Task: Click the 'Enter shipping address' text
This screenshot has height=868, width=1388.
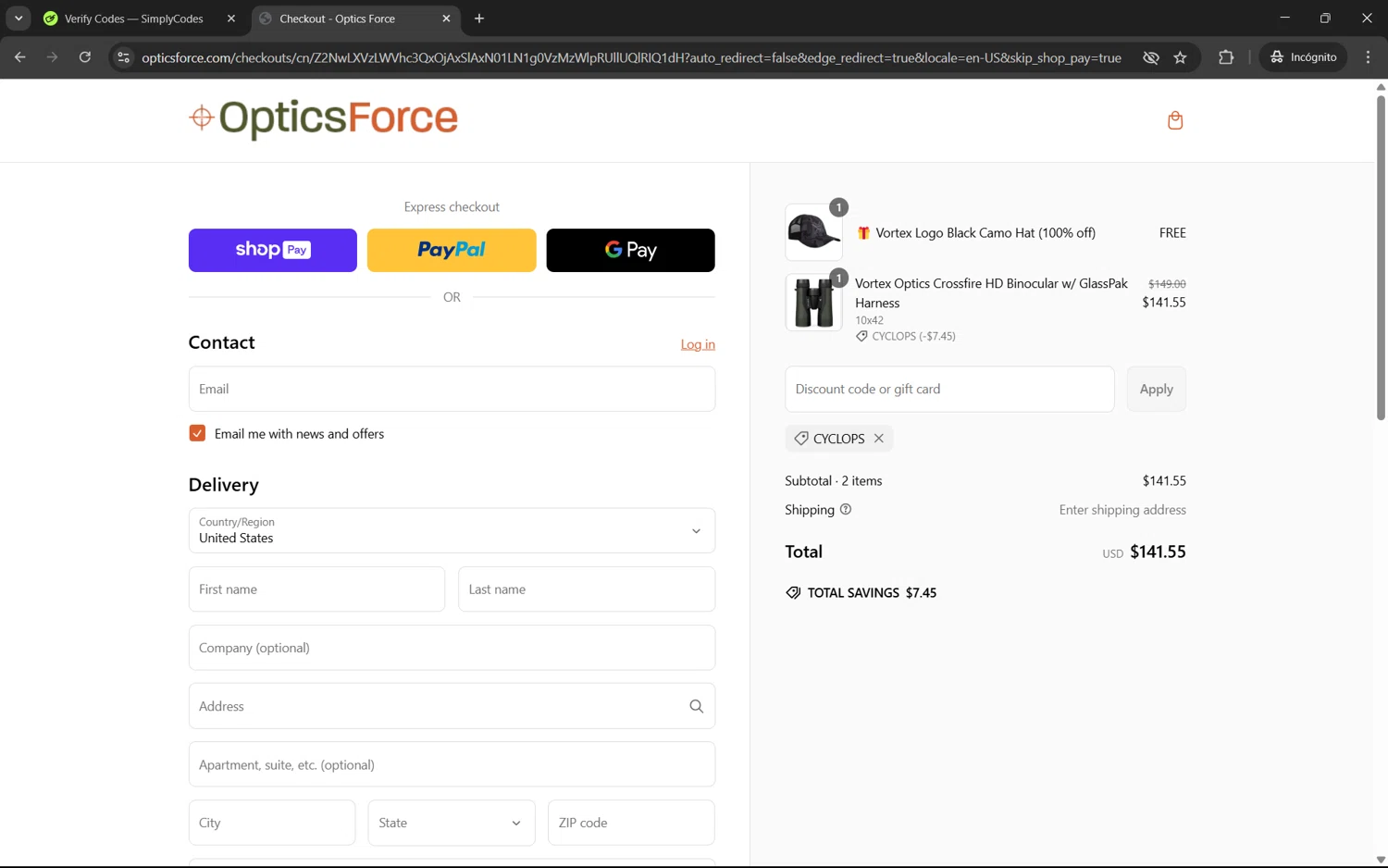Action: coord(1122,510)
